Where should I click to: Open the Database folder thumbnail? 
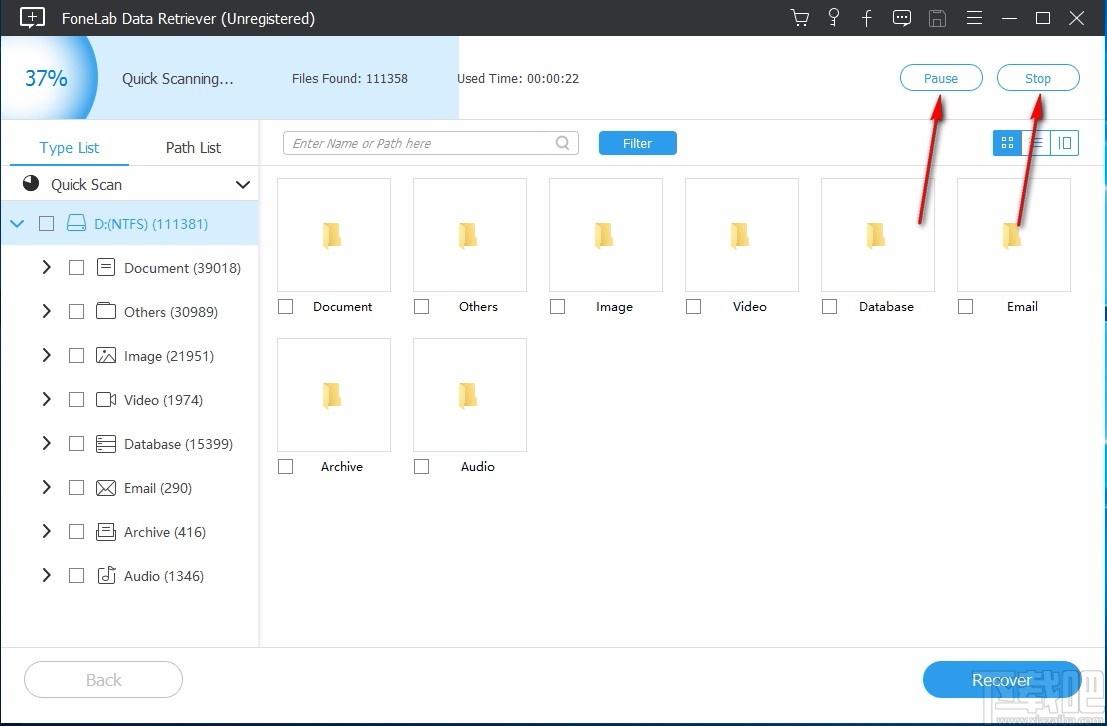click(x=878, y=235)
